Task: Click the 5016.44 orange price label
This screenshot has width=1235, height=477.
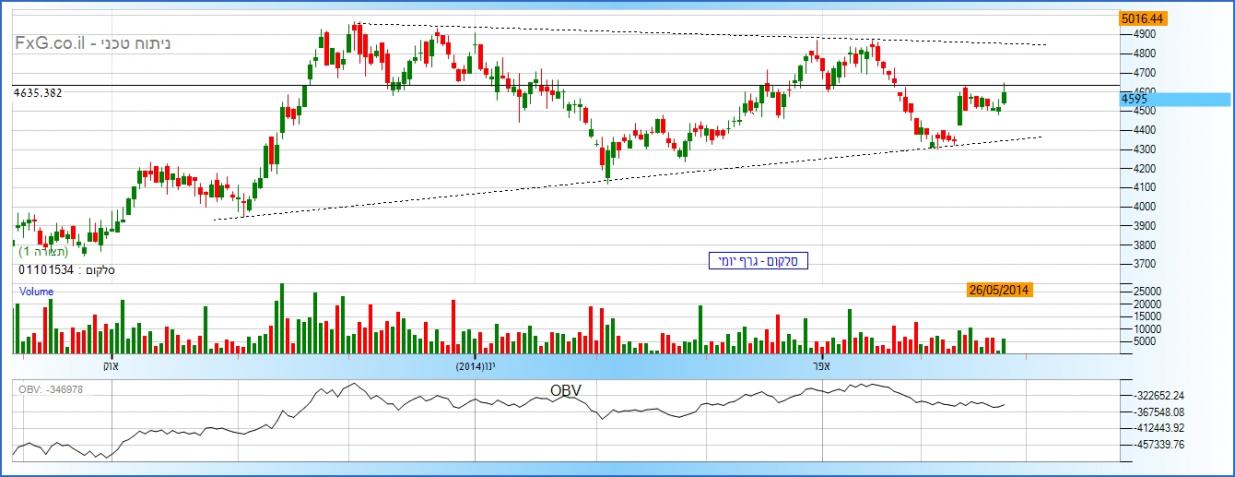Action: tap(1143, 18)
